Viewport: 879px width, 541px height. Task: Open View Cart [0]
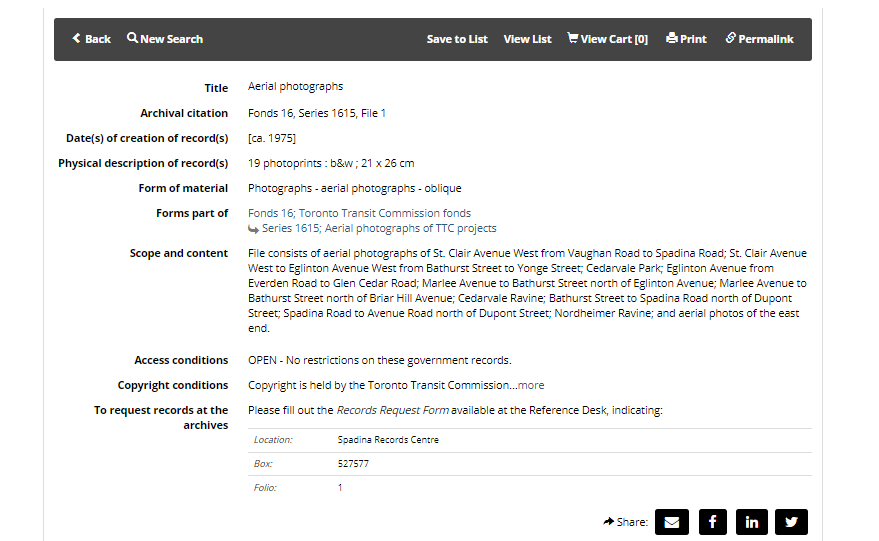[x=608, y=39]
